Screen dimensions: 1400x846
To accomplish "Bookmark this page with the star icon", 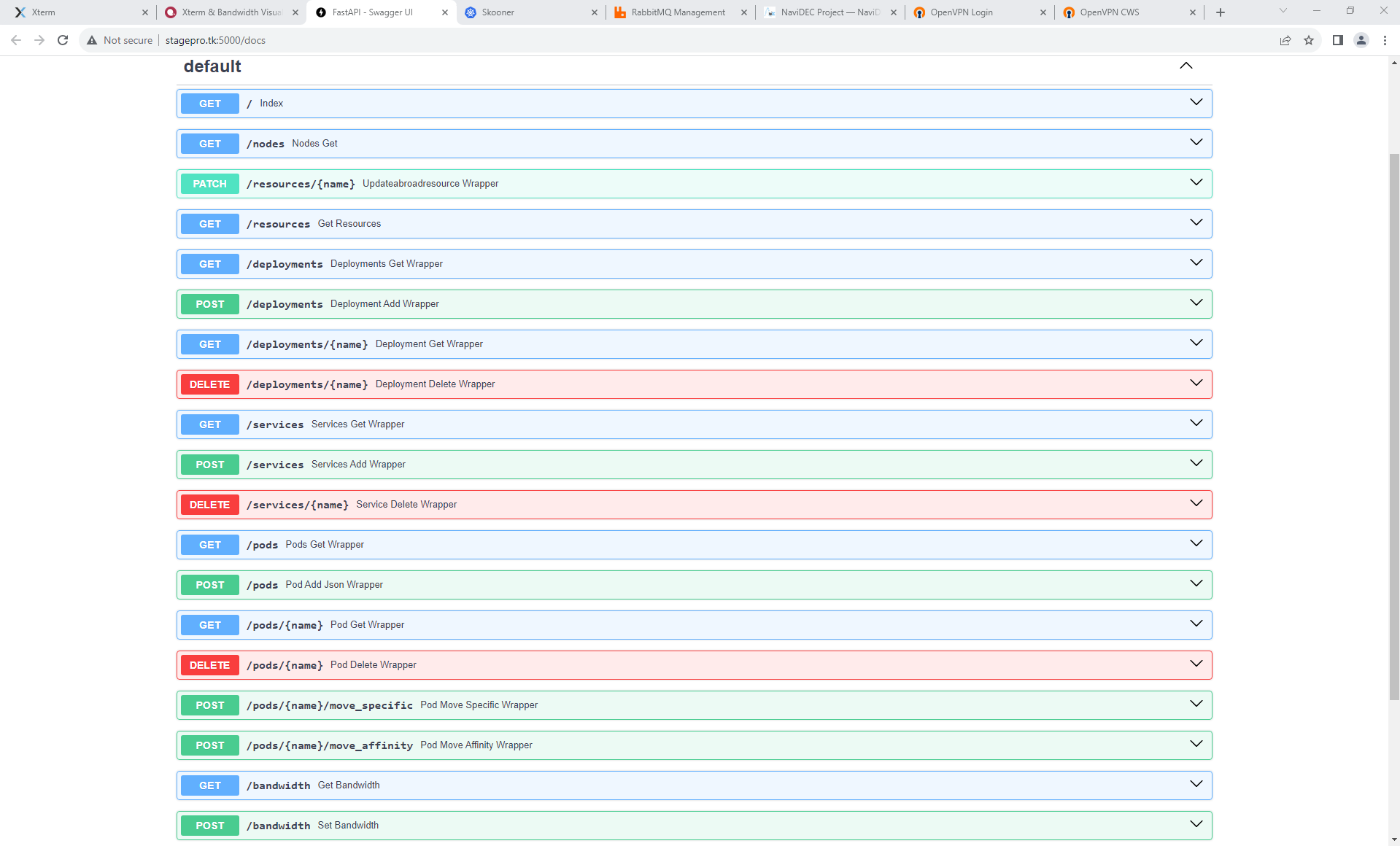I will point(1309,40).
